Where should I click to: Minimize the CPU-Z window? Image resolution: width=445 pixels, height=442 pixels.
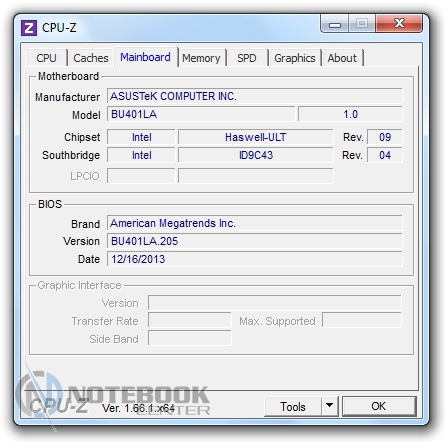335,24
